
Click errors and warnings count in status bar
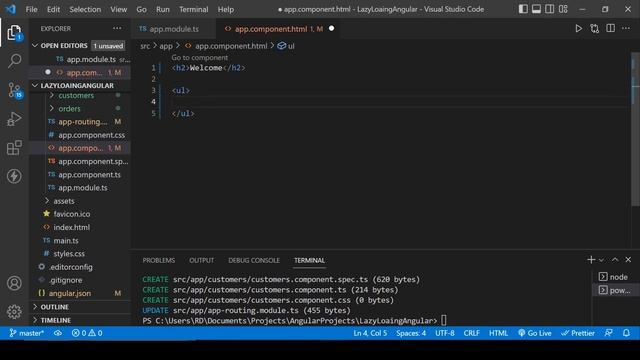[x=87, y=333]
